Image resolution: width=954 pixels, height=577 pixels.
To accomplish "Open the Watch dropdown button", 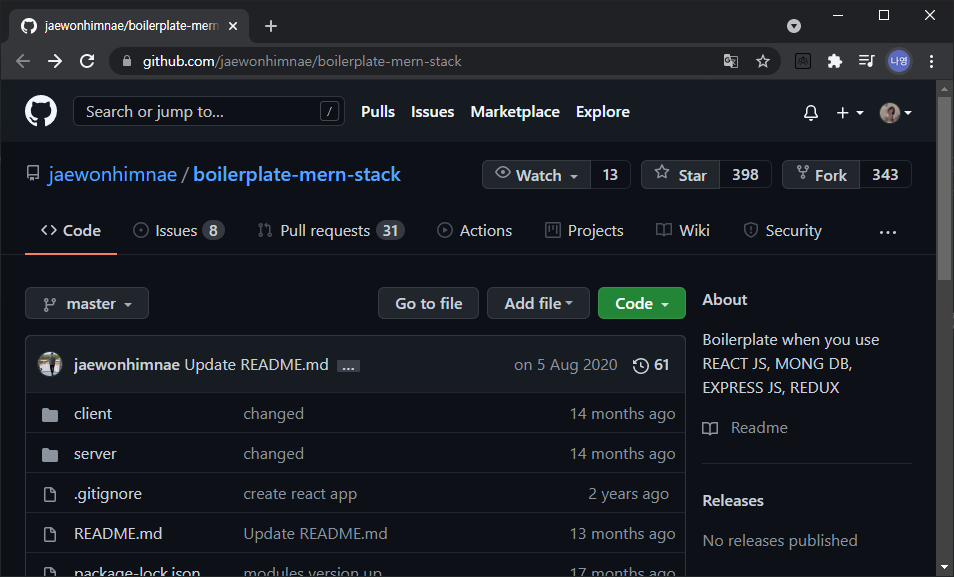I will (536, 175).
